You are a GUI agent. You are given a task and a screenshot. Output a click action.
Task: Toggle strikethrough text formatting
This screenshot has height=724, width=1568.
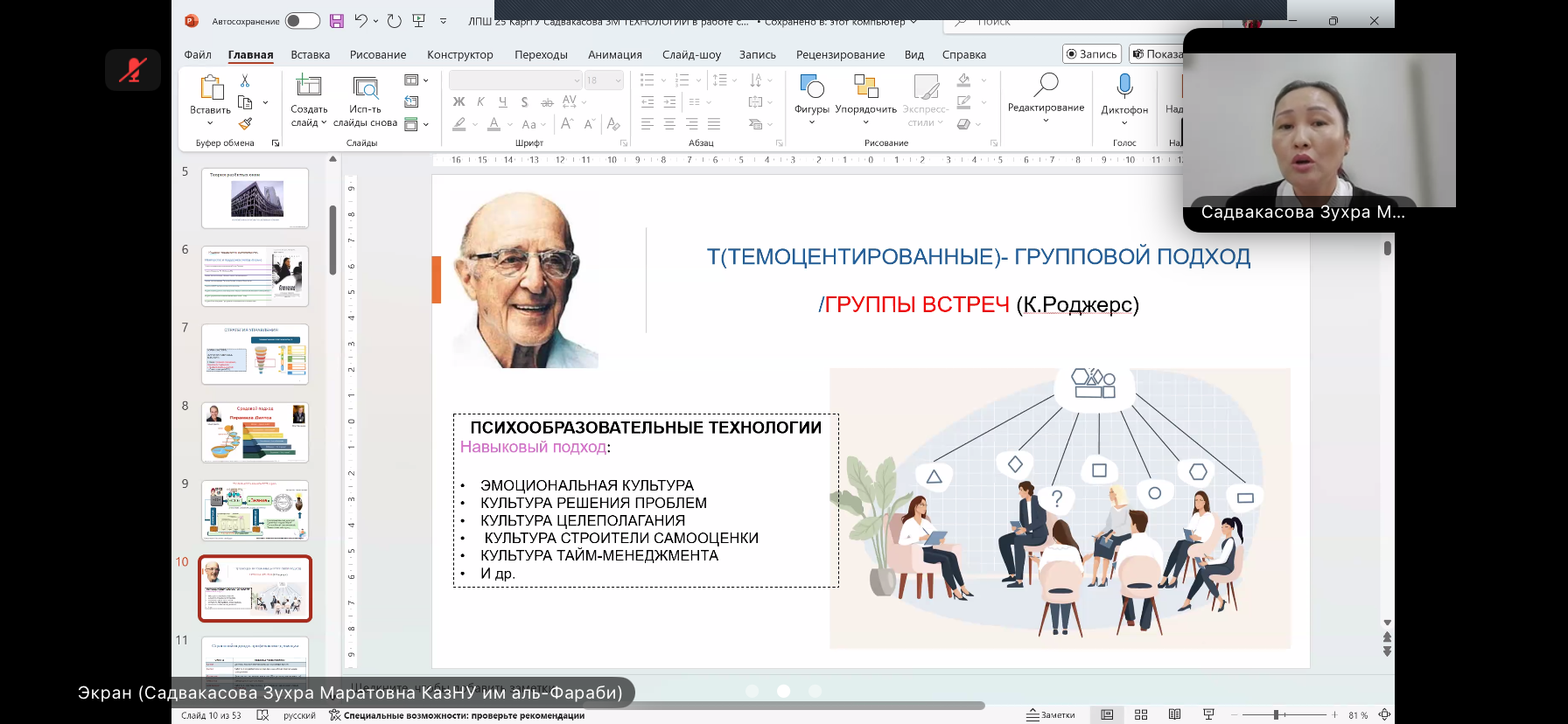[x=547, y=102]
